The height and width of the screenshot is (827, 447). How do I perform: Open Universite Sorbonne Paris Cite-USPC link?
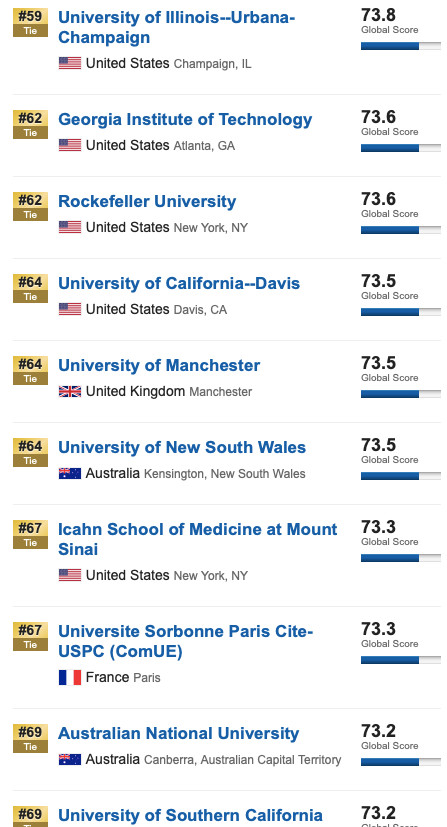186,641
